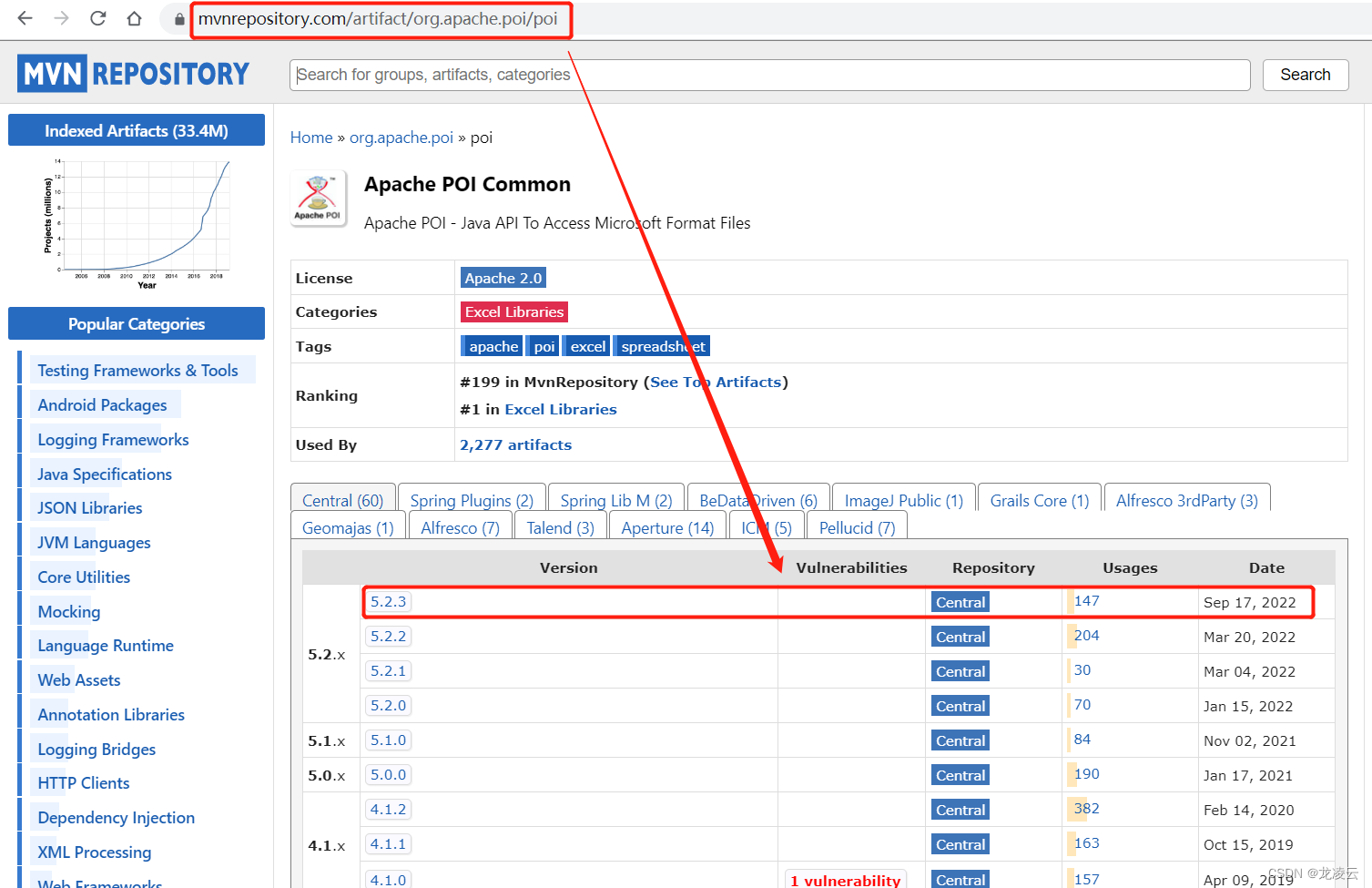Select the Pellucid (7) tab
Viewport: 1372px width, 888px height.
(x=857, y=526)
